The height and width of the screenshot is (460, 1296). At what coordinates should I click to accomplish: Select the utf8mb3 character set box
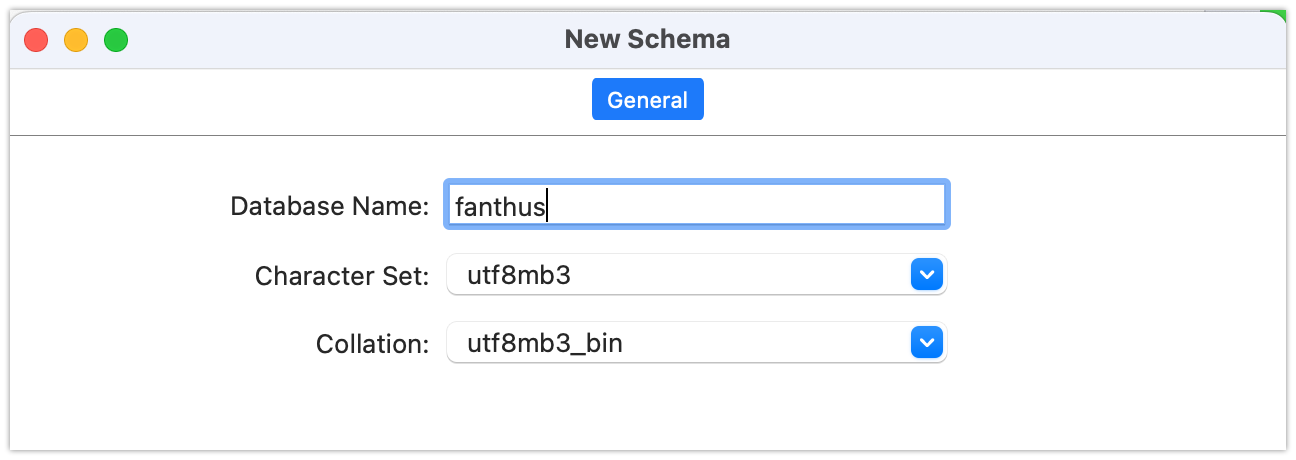pos(678,275)
